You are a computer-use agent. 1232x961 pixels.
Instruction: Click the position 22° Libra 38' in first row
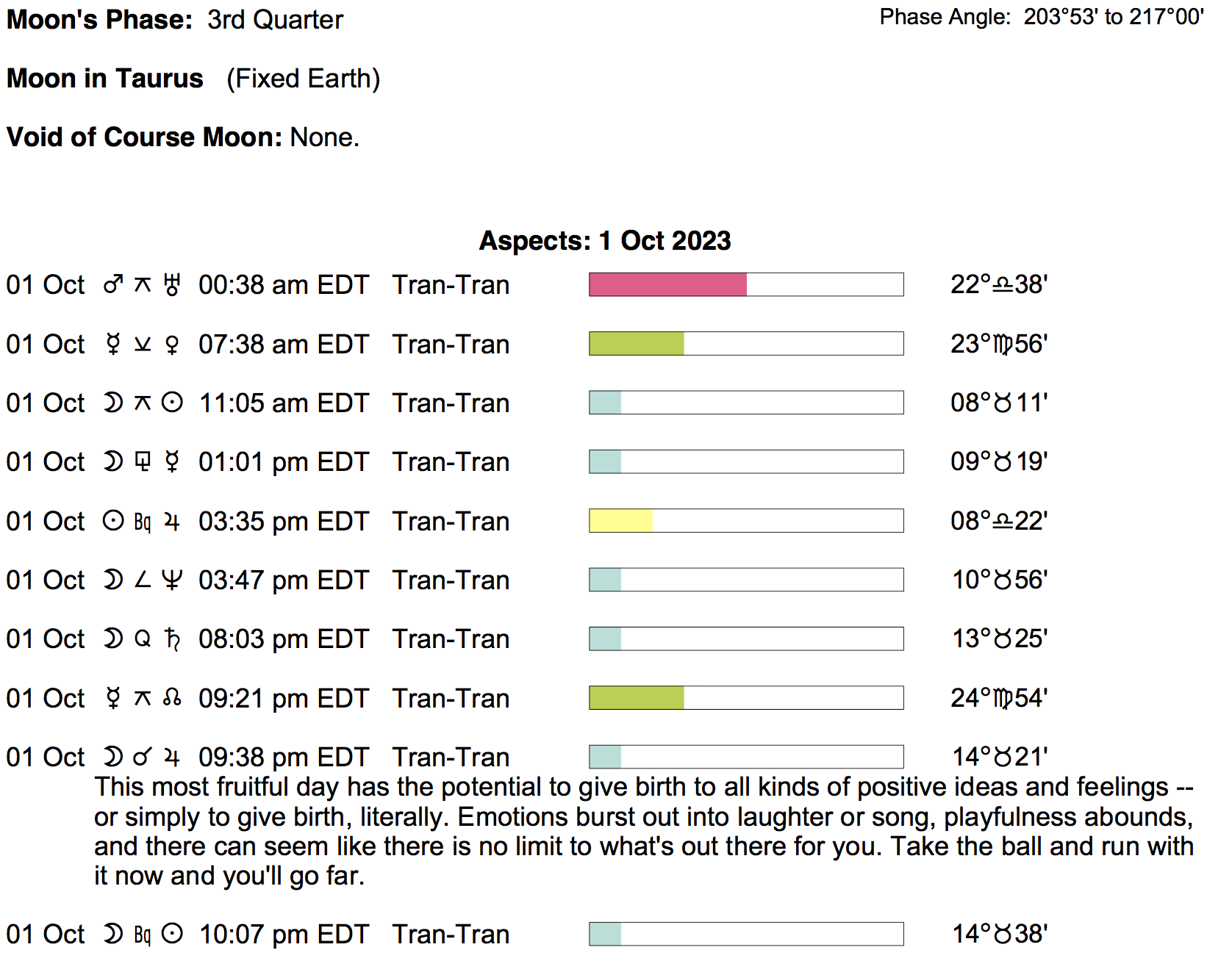click(998, 284)
